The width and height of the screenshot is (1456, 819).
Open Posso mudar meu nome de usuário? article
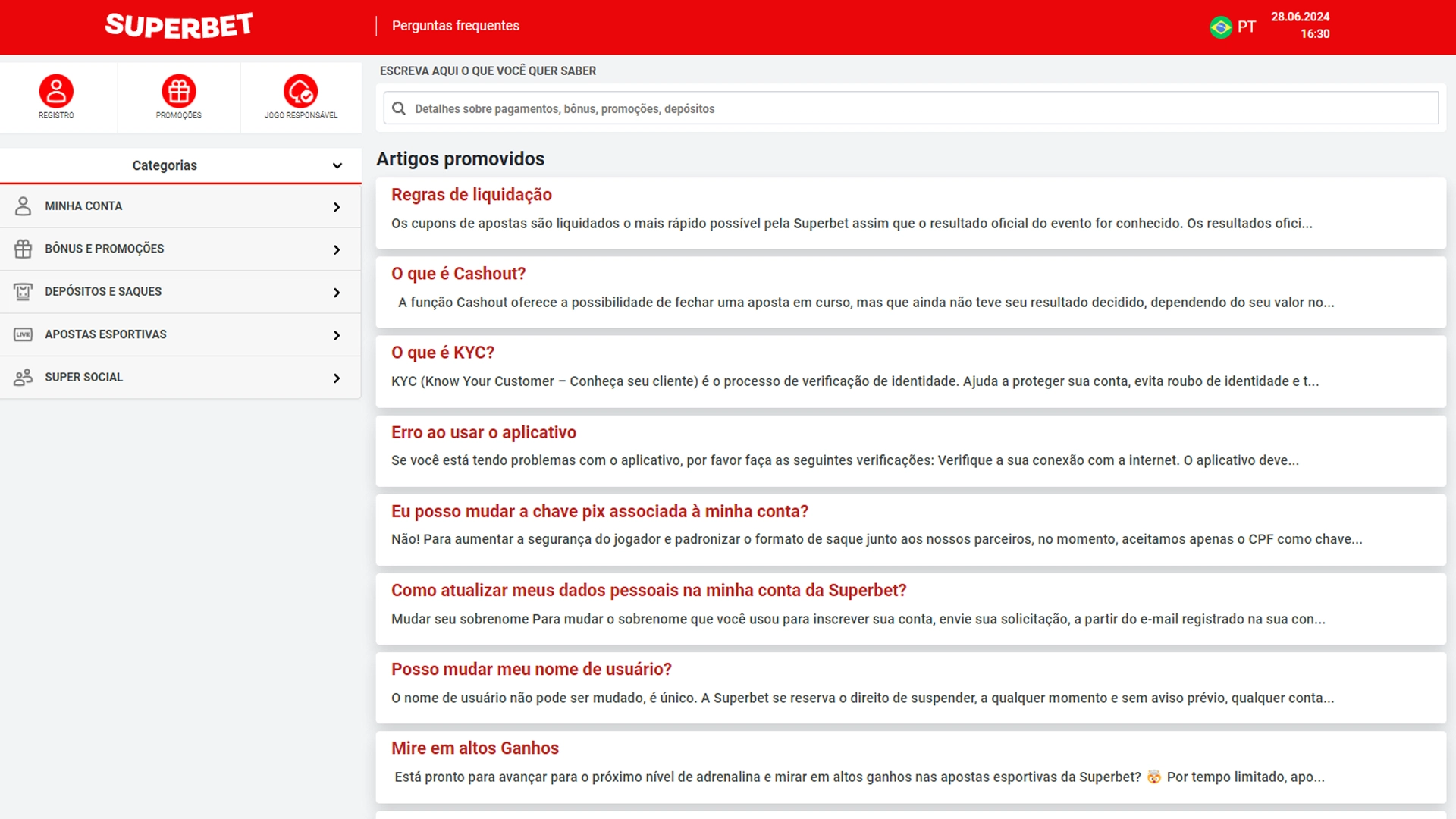pos(532,669)
